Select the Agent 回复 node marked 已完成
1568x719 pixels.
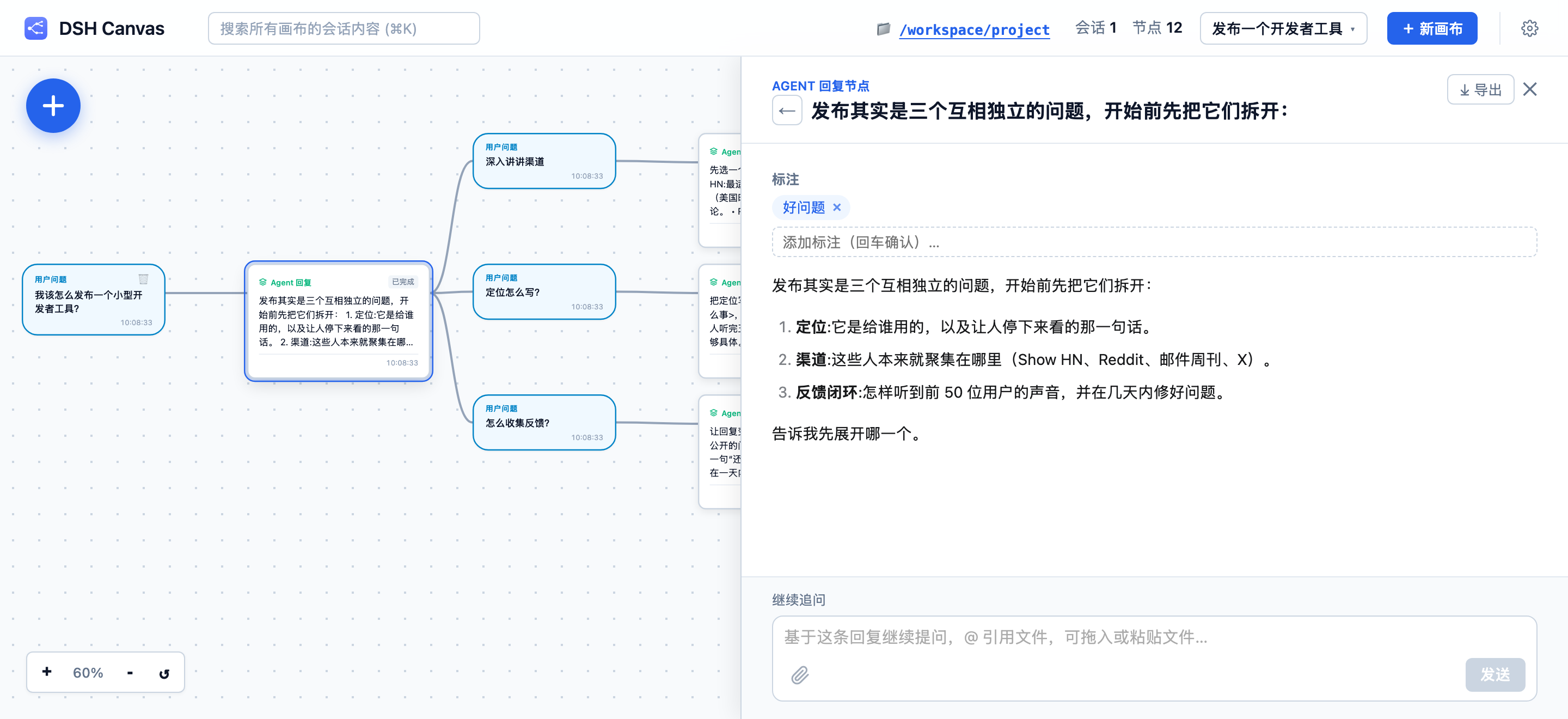pos(339,321)
